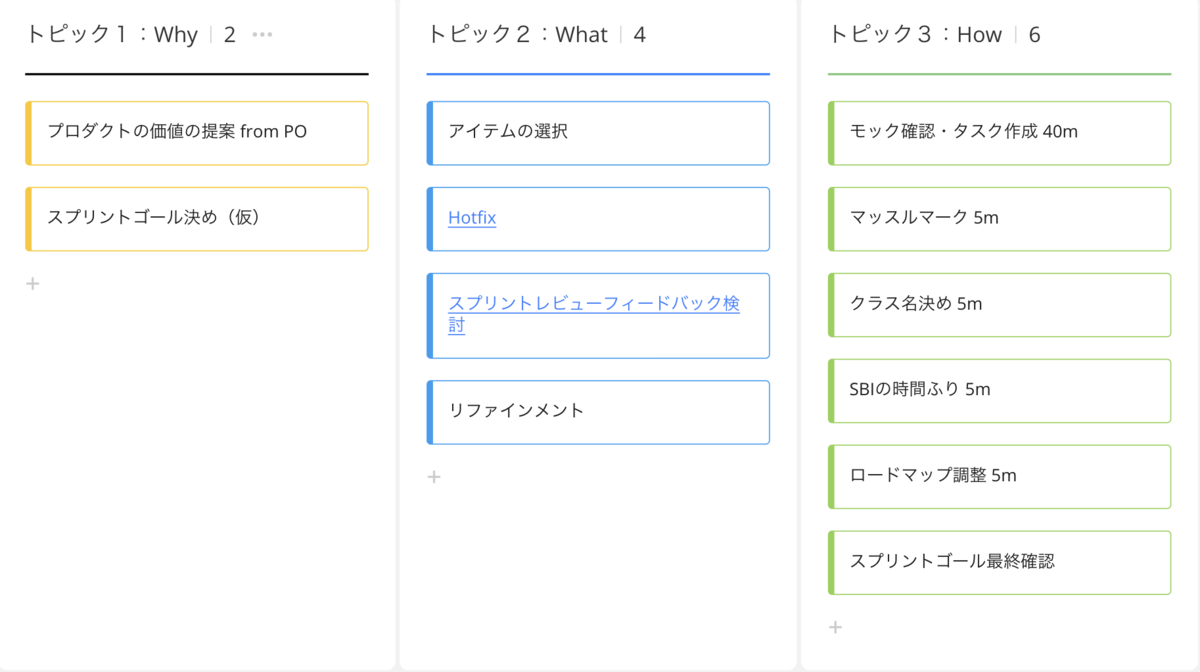1200x672 pixels.
Task: Select the クラス名決め 5m card
Action: coord(999,305)
